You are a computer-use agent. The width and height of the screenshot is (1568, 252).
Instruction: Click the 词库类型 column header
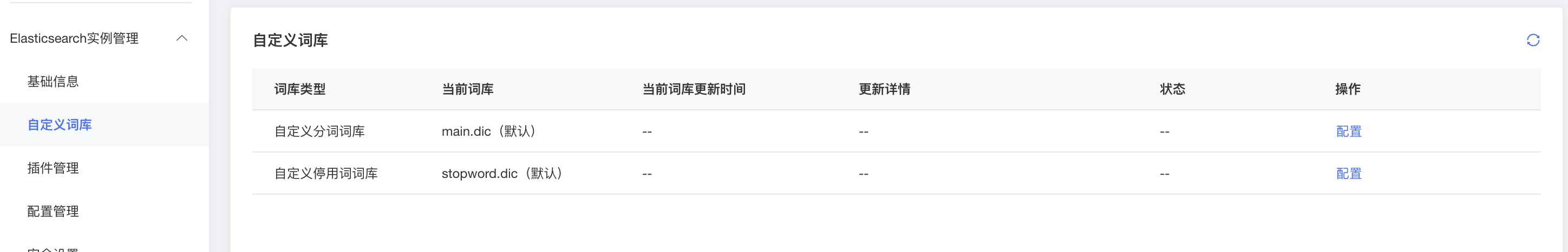point(300,89)
